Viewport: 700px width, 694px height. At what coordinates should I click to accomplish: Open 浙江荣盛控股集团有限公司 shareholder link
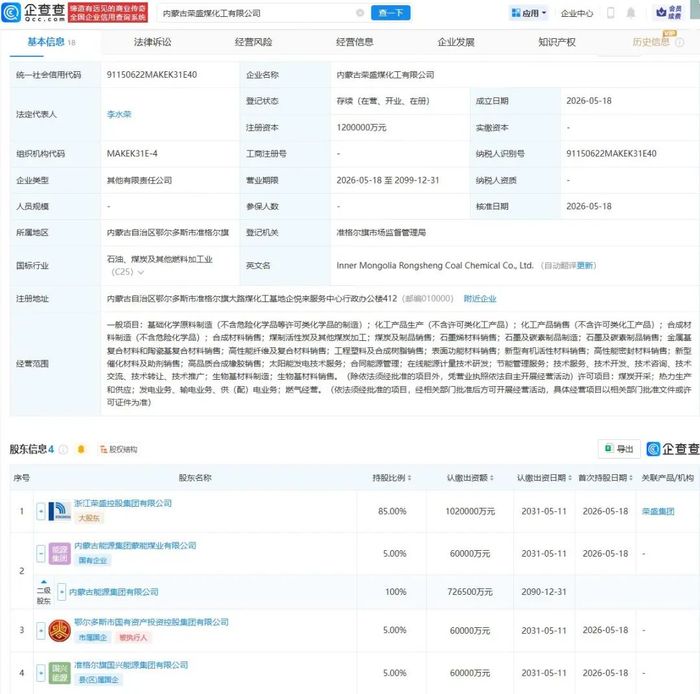tap(123, 503)
